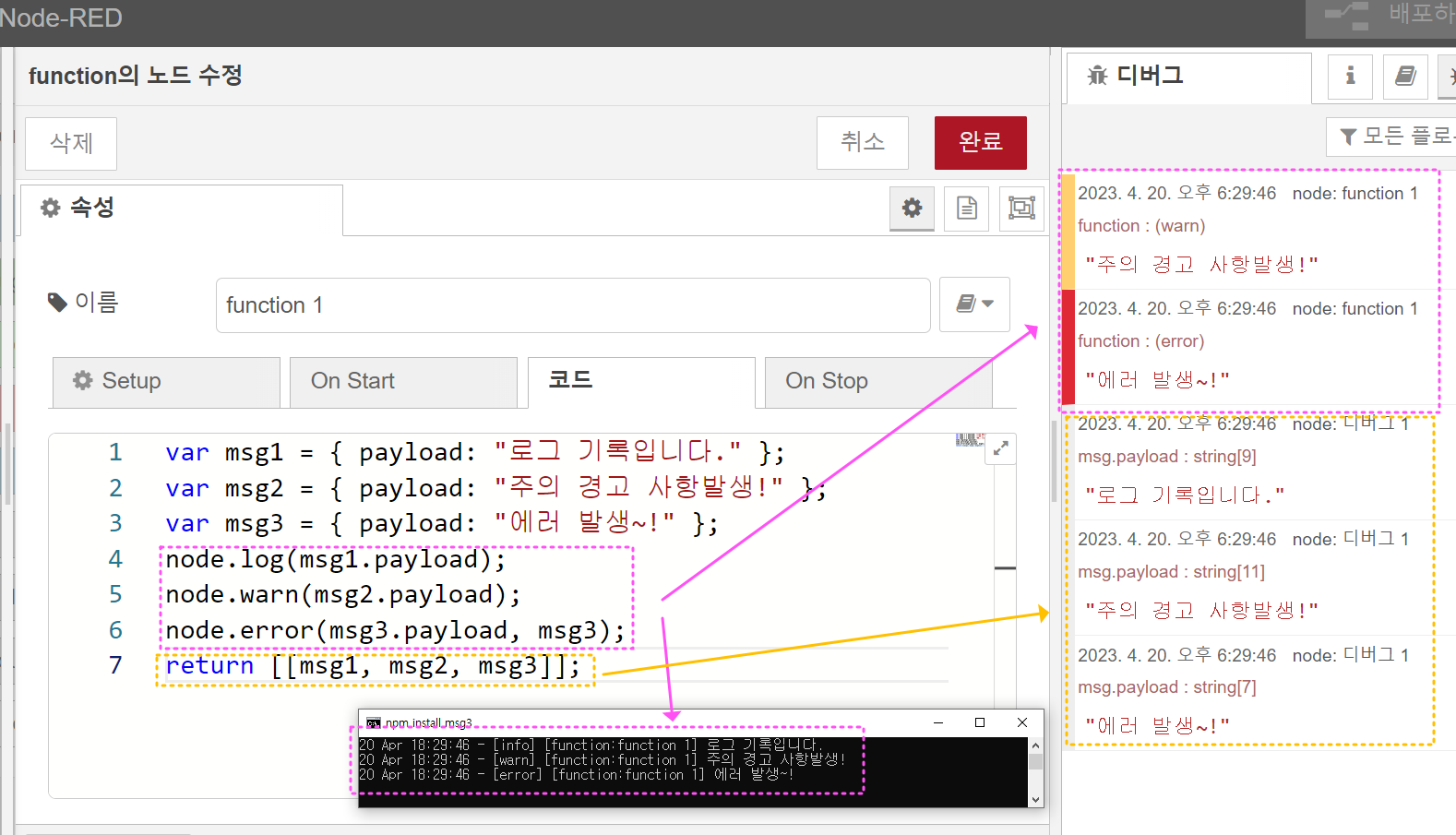
Task: Click the [warn] line in the console
Action: click(x=602, y=760)
